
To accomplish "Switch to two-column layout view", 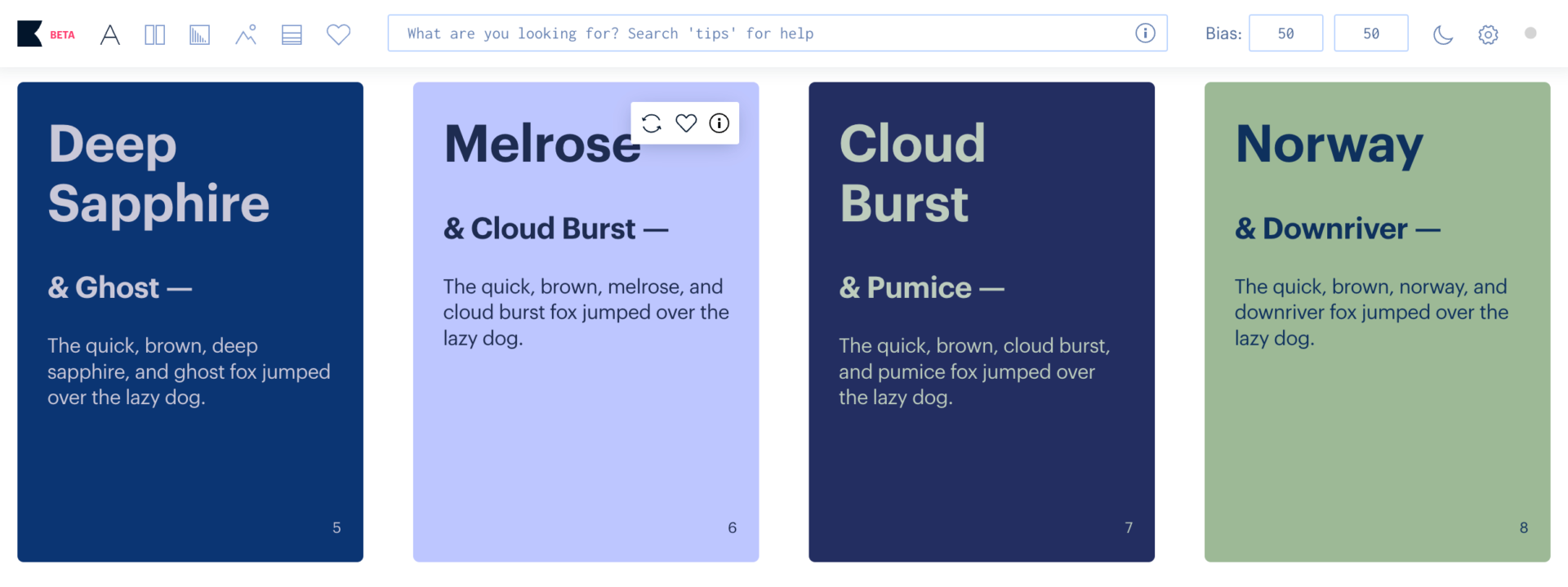I will click(154, 34).
